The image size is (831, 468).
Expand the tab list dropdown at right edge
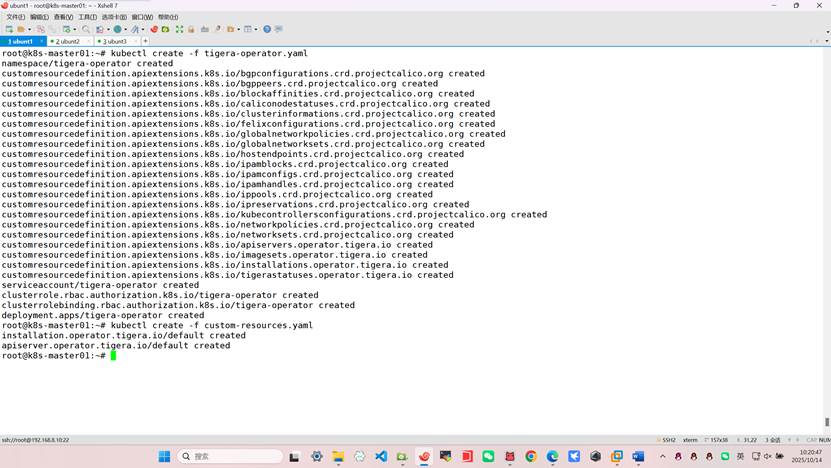click(827, 41)
